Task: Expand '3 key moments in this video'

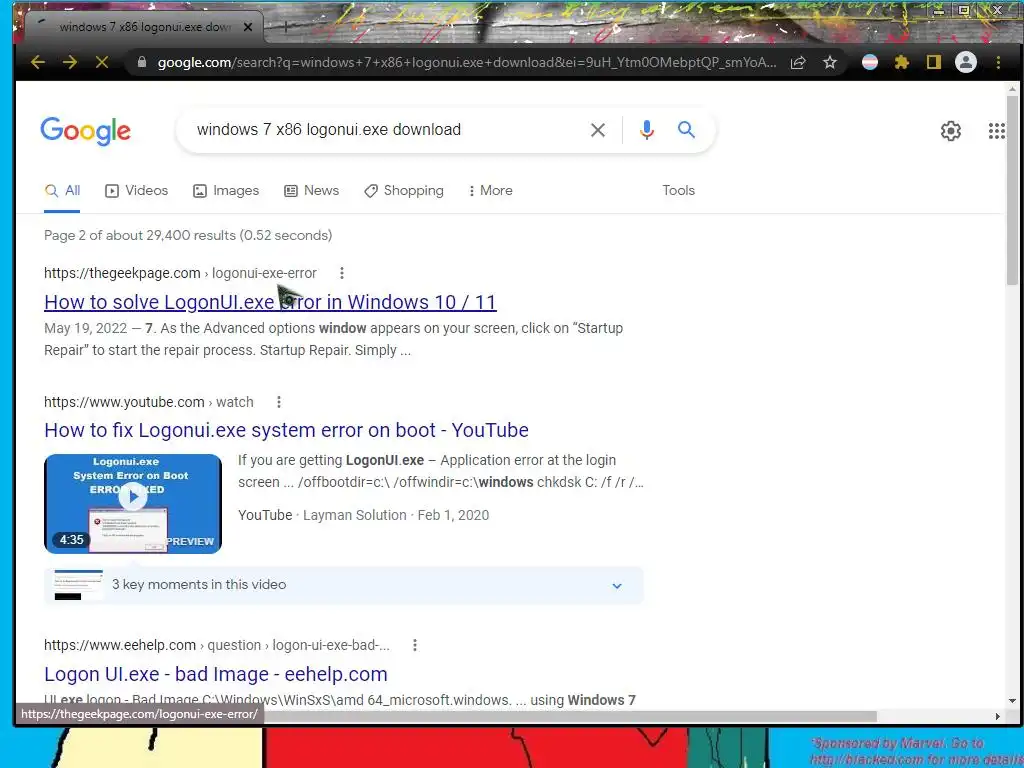Action: coord(344,585)
